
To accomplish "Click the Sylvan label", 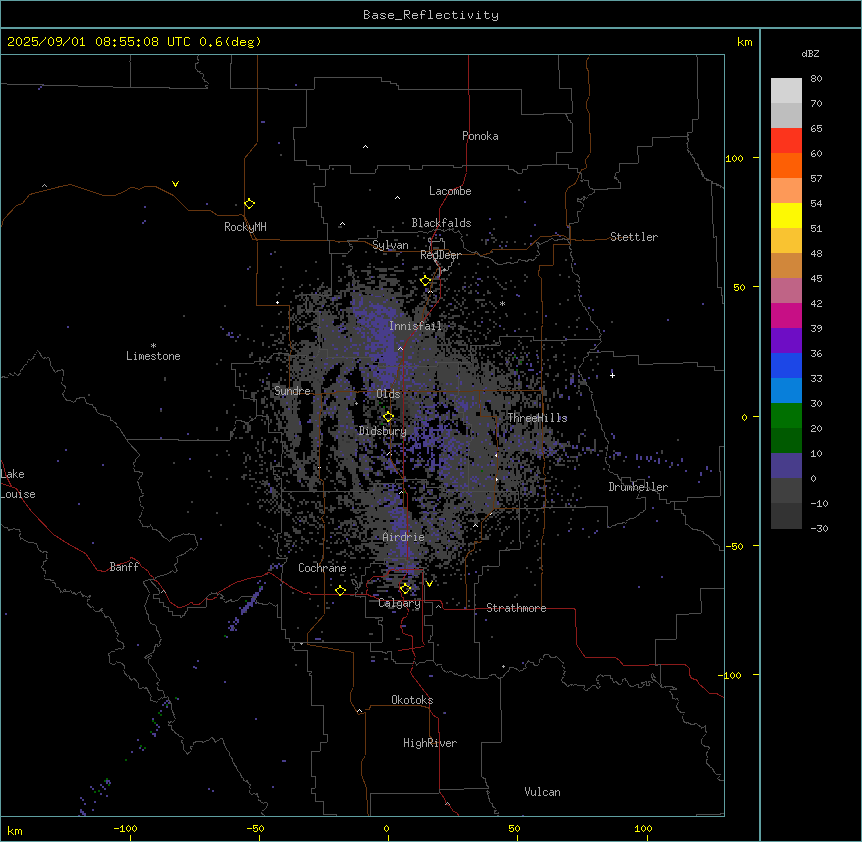I will (x=390, y=245).
